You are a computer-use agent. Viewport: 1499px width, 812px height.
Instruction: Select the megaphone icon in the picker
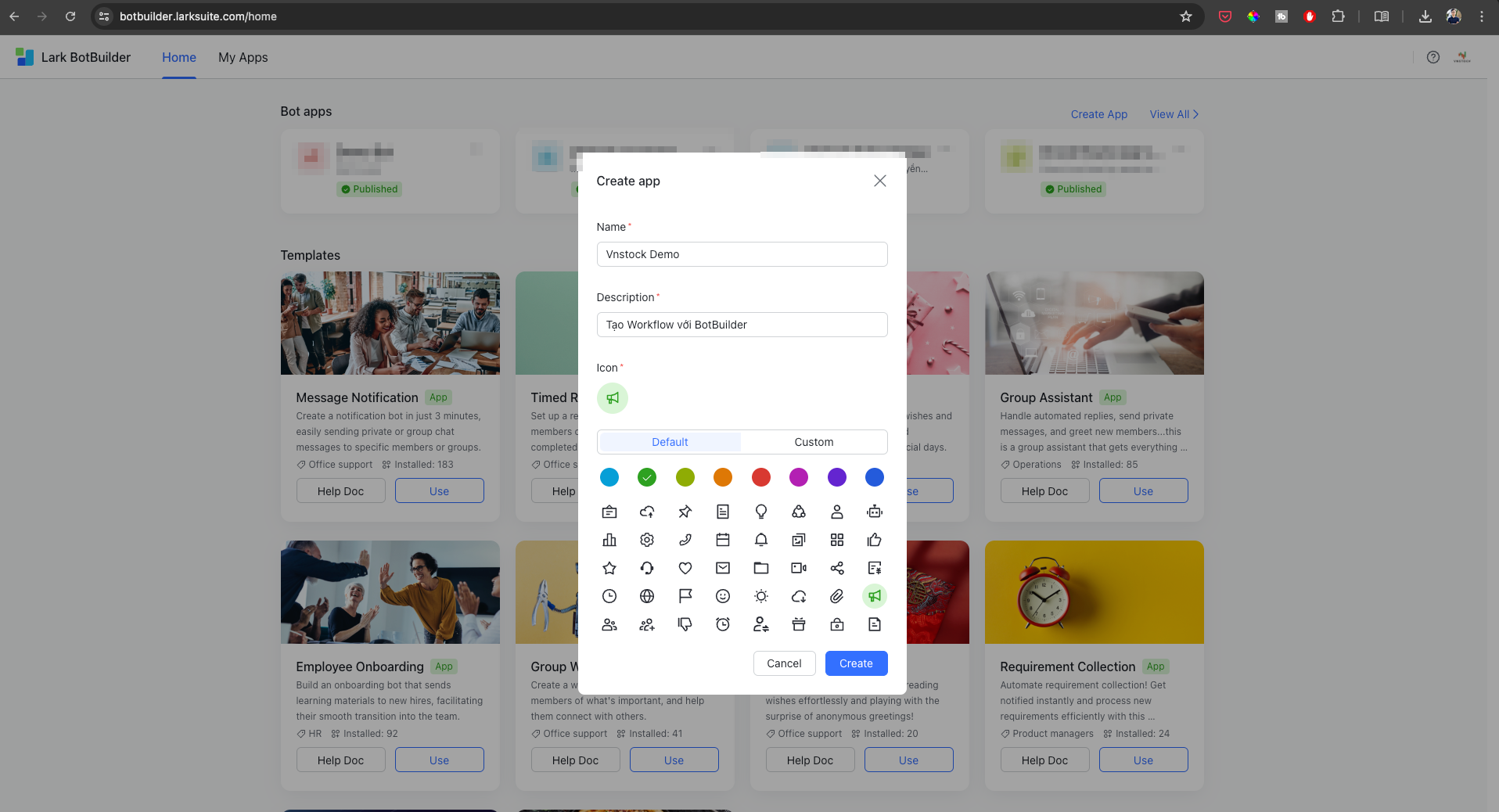(875, 596)
